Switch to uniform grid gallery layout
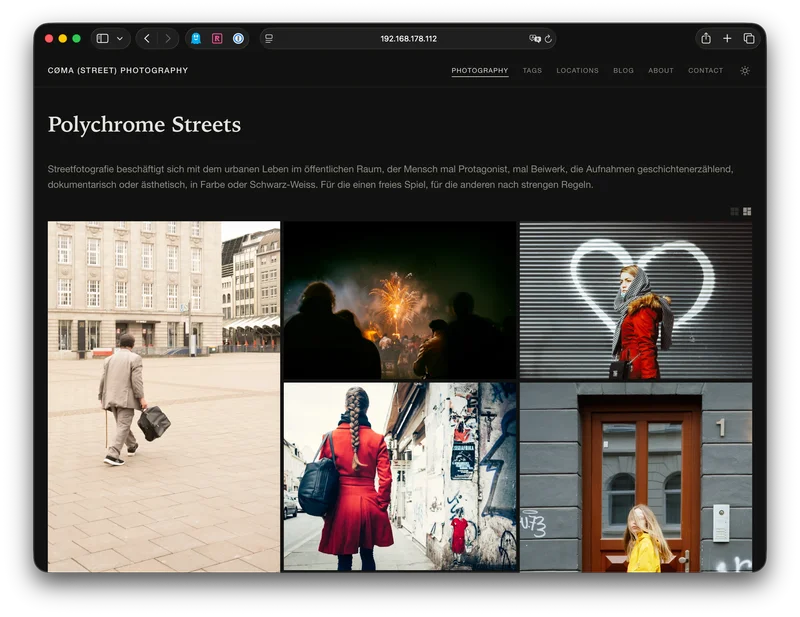 (735, 211)
